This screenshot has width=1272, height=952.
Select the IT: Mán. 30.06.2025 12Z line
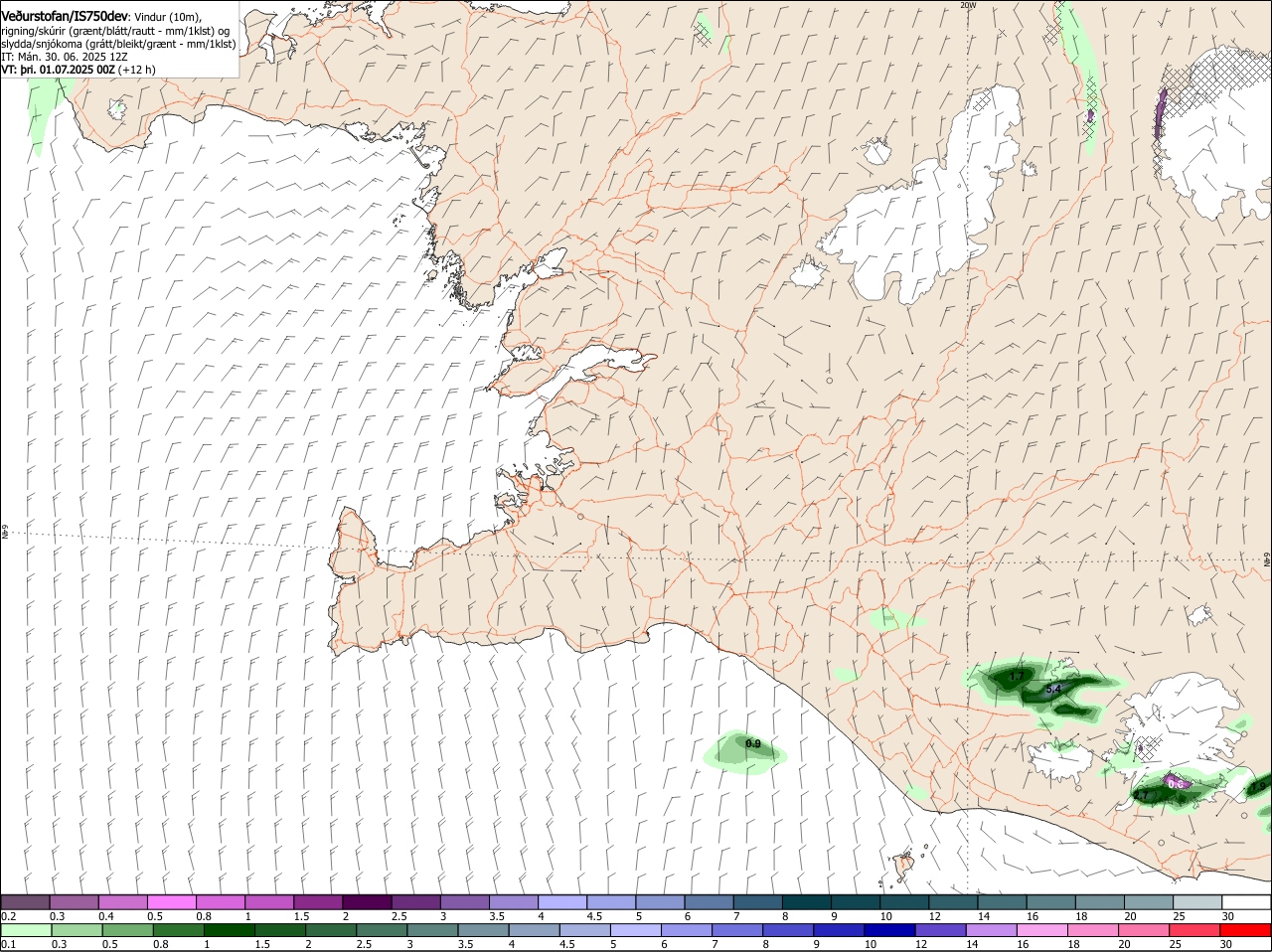click(65, 57)
